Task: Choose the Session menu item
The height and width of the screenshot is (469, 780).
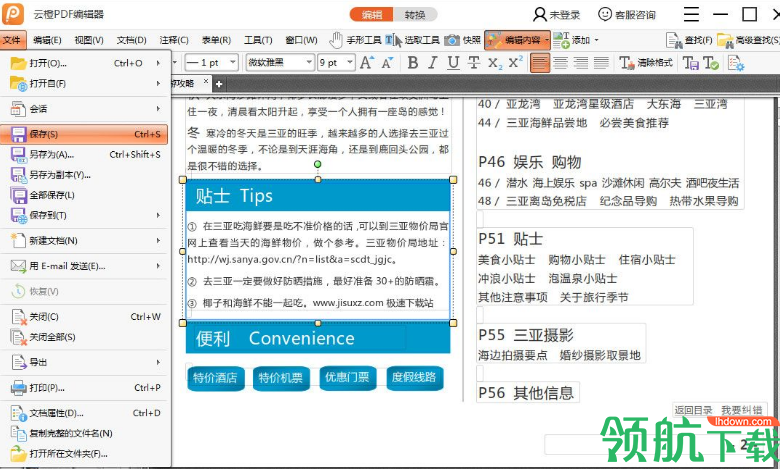Action: [x=85, y=109]
